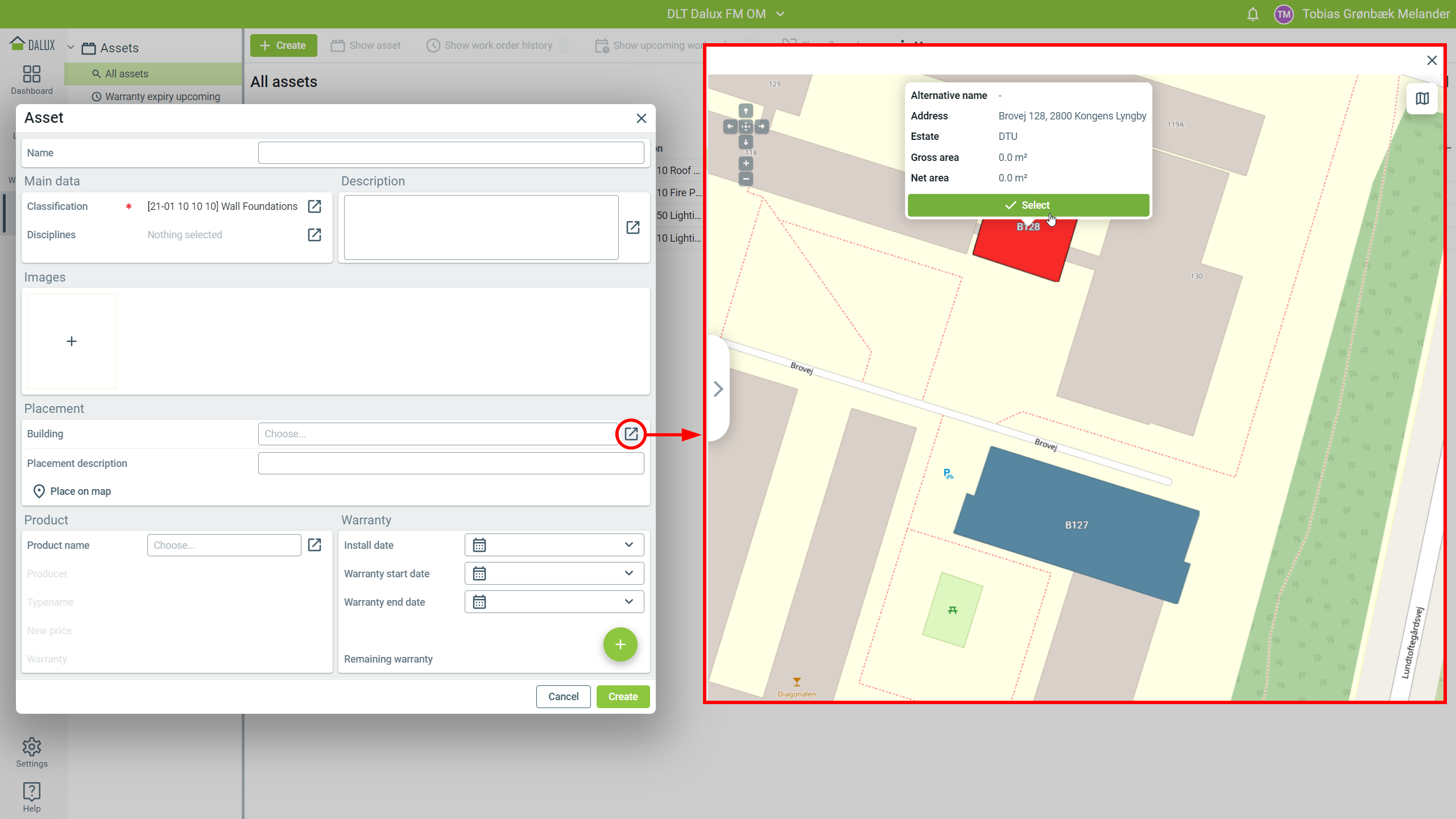Open the Product name picker icon
Image resolution: width=1456 pixels, height=819 pixels.
coord(315,545)
